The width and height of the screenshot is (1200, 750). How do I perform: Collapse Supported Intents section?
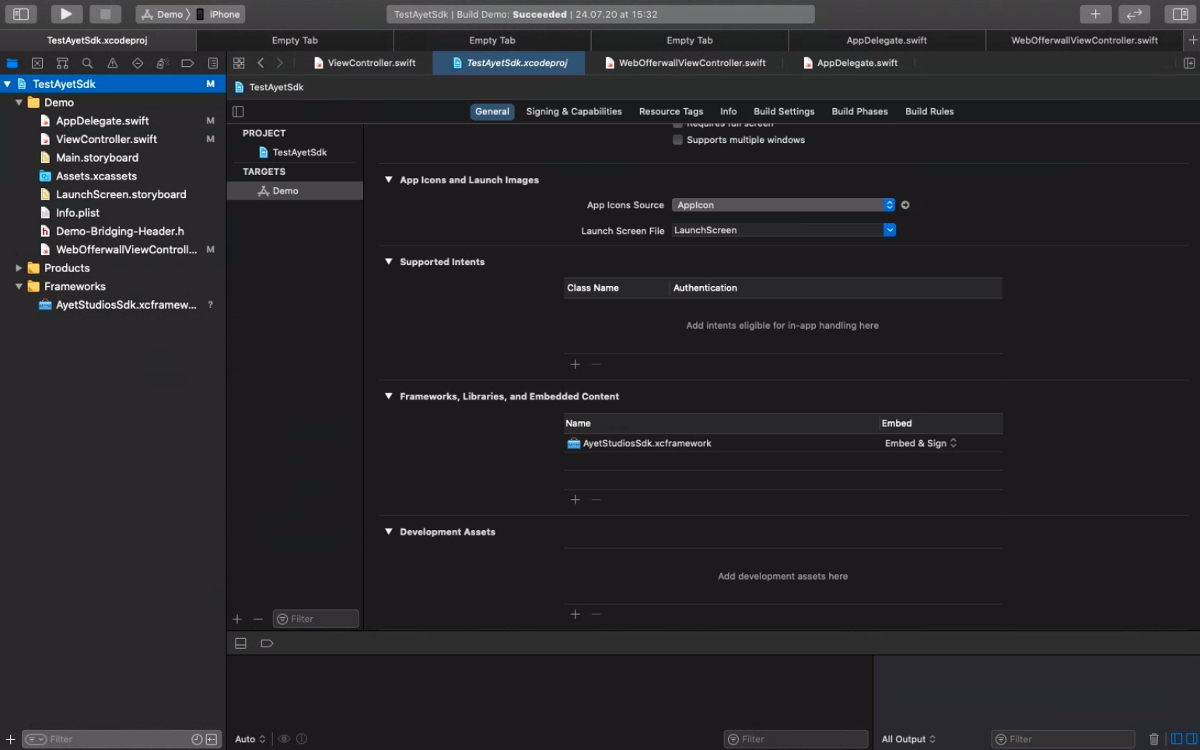click(x=389, y=262)
